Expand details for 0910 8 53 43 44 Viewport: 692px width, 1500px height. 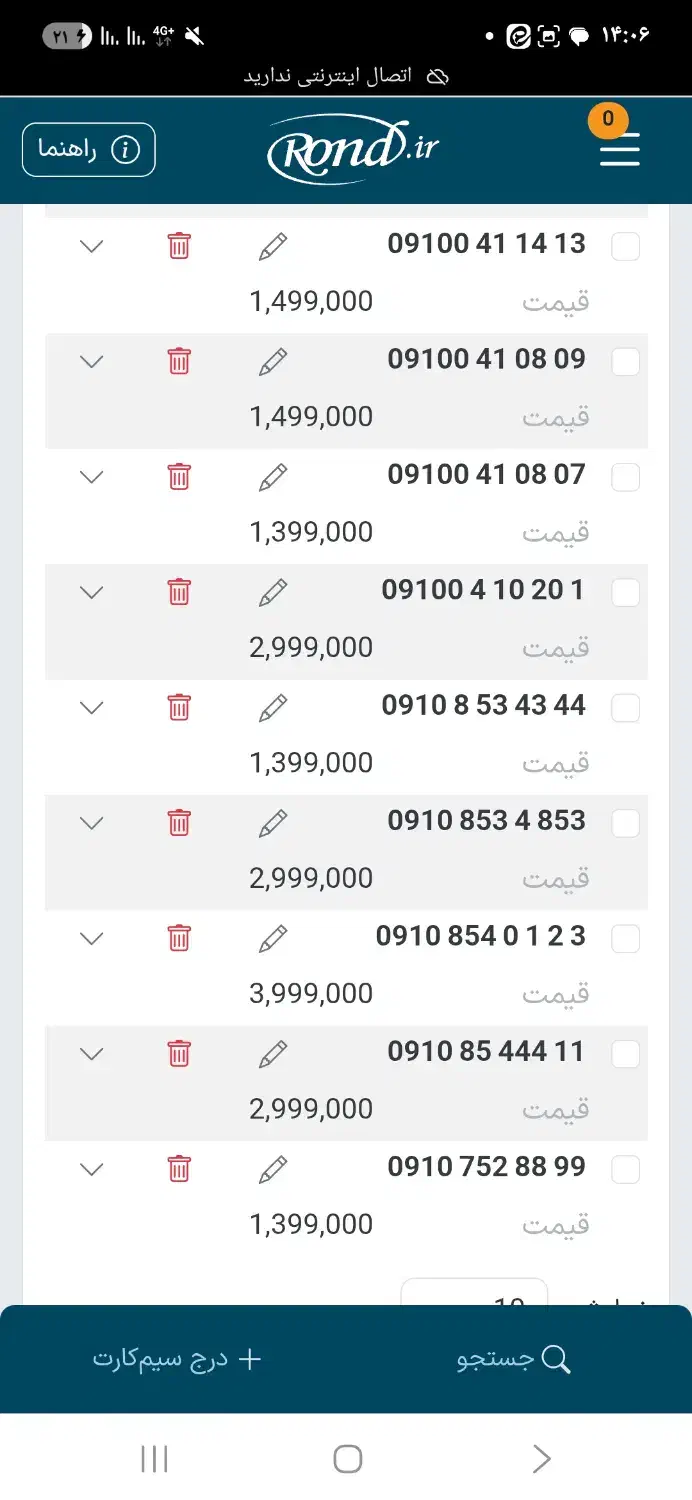coord(91,707)
